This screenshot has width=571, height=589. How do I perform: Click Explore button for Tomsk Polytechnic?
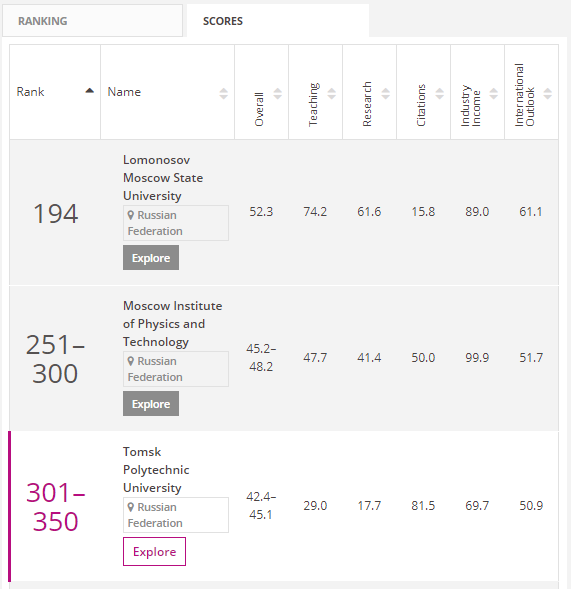(x=154, y=551)
